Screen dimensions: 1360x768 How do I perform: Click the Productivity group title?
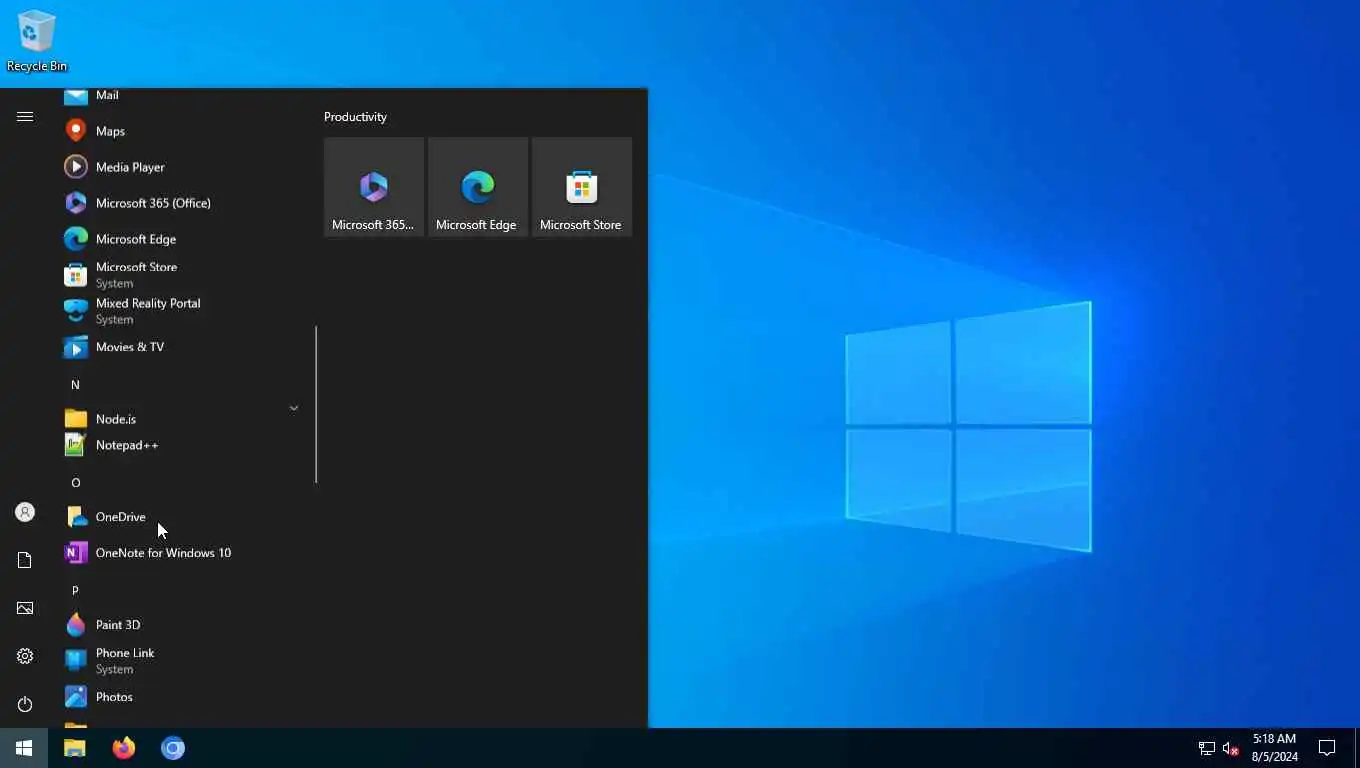pos(355,117)
